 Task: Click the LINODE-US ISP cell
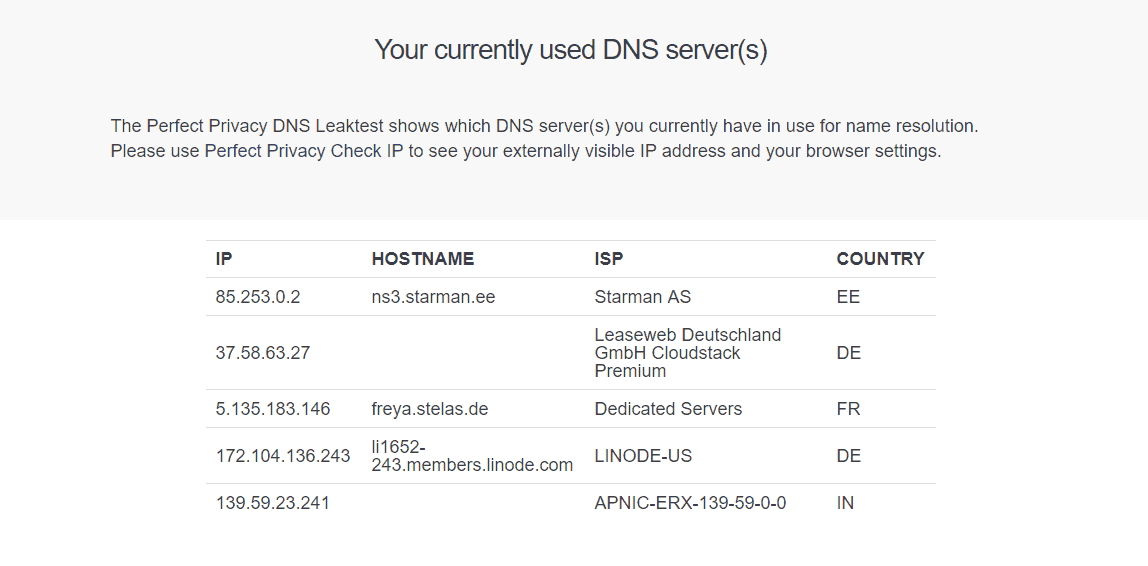coord(643,455)
